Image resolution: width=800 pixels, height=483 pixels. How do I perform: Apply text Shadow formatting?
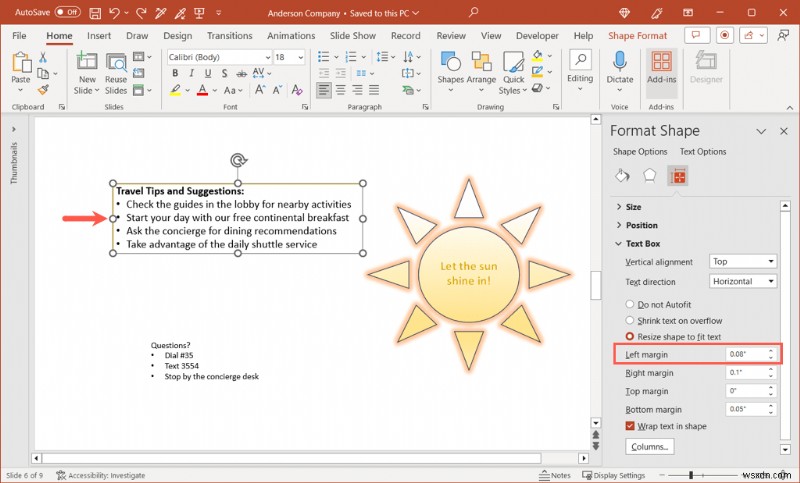point(224,73)
